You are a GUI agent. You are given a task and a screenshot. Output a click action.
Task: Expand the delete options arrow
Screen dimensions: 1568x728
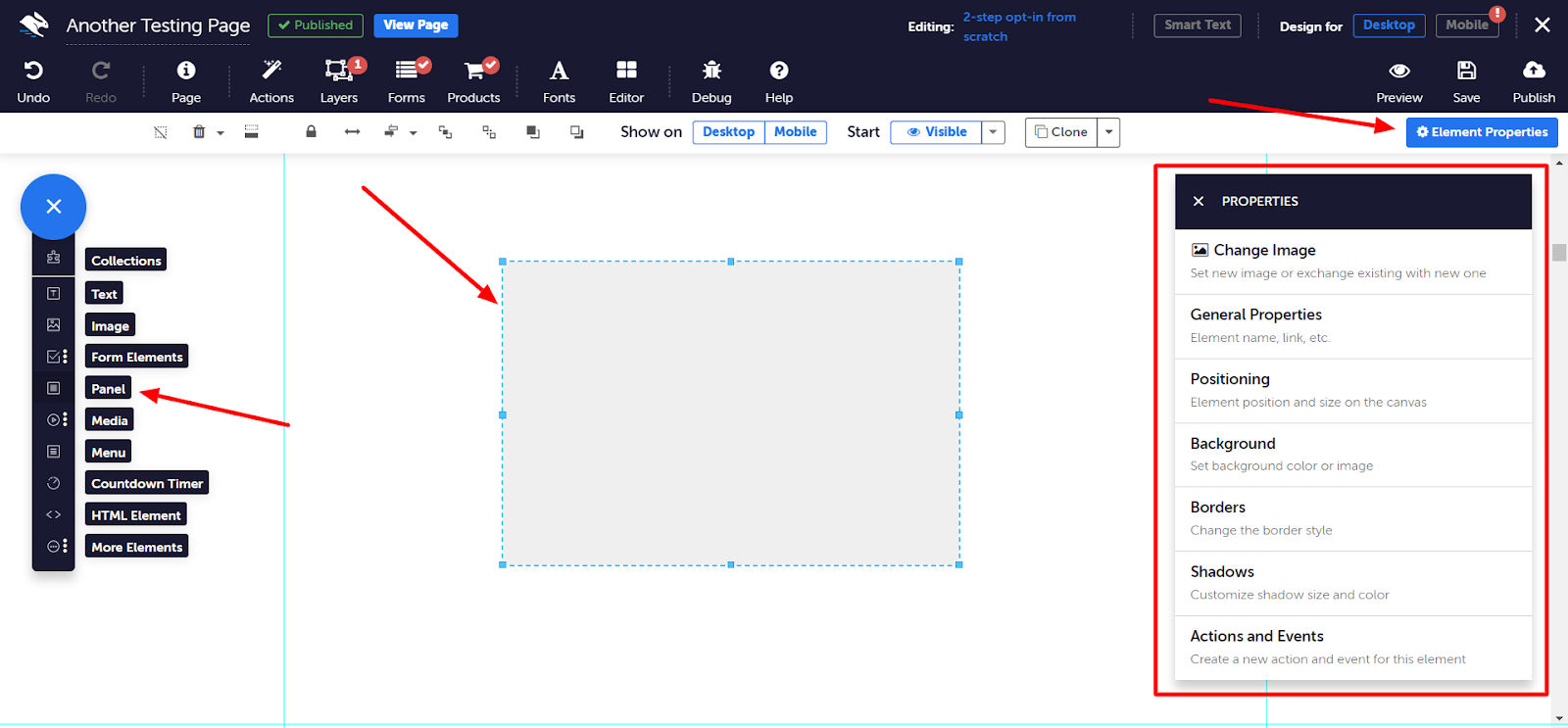pyautogui.click(x=220, y=133)
